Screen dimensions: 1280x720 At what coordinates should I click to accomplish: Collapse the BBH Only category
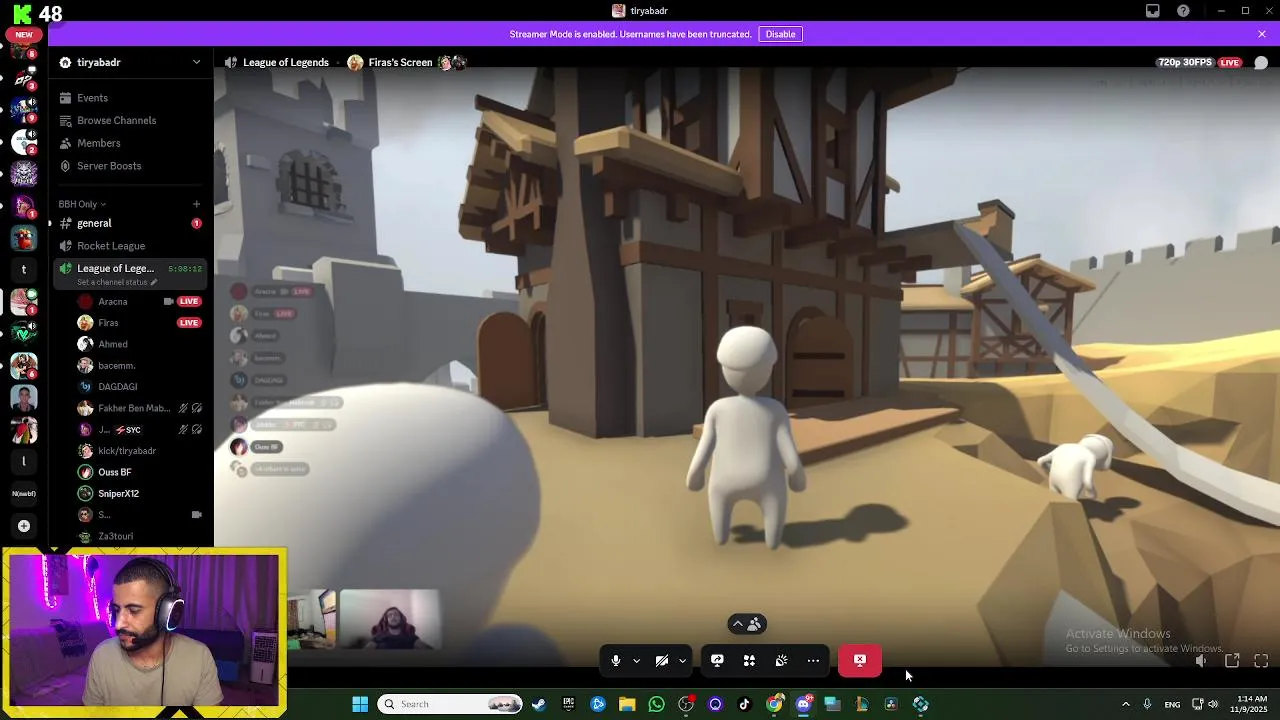[82, 204]
